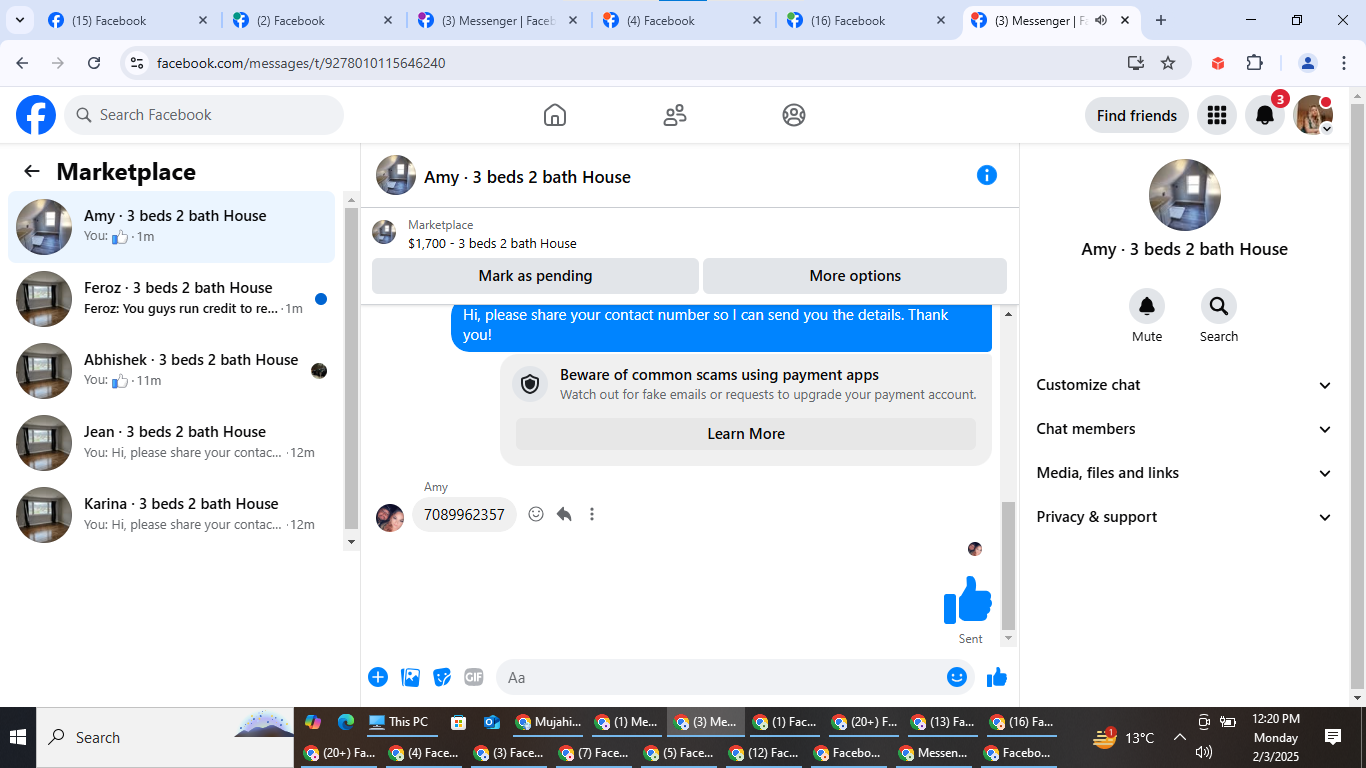The image size is (1366, 768).
Task: Open emoji picker in message box
Action: (x=957, y=677)
